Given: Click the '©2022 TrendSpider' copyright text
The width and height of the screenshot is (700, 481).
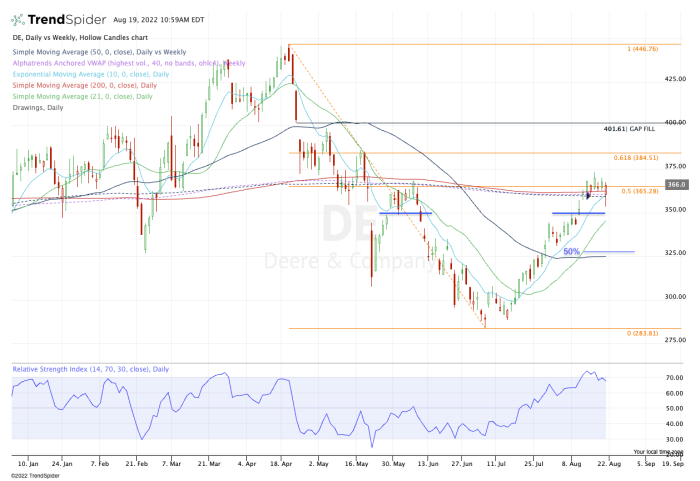Looking at the screenshot, I should click(35, 476).
